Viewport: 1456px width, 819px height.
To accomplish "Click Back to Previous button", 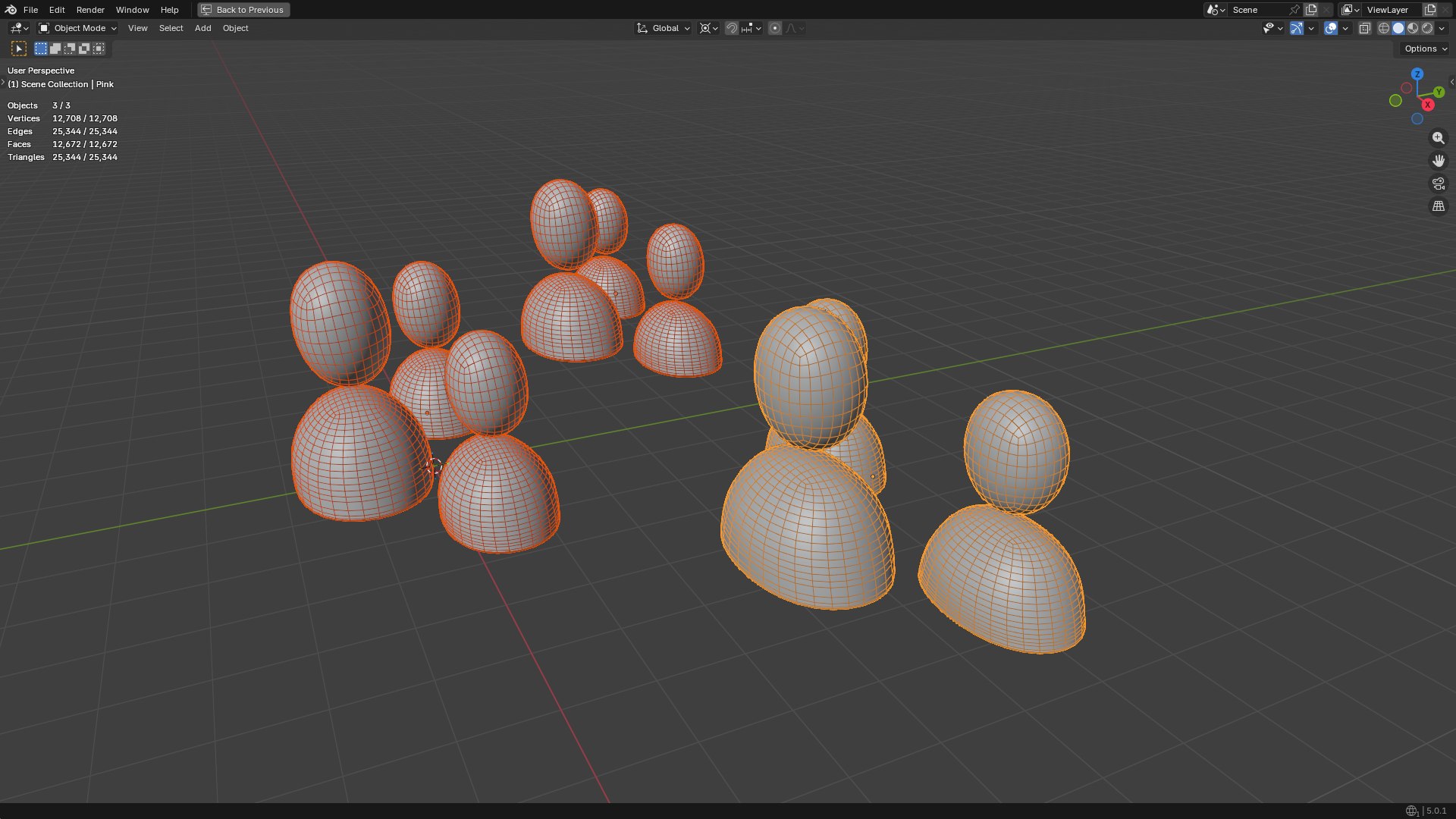I will point(243,10).
